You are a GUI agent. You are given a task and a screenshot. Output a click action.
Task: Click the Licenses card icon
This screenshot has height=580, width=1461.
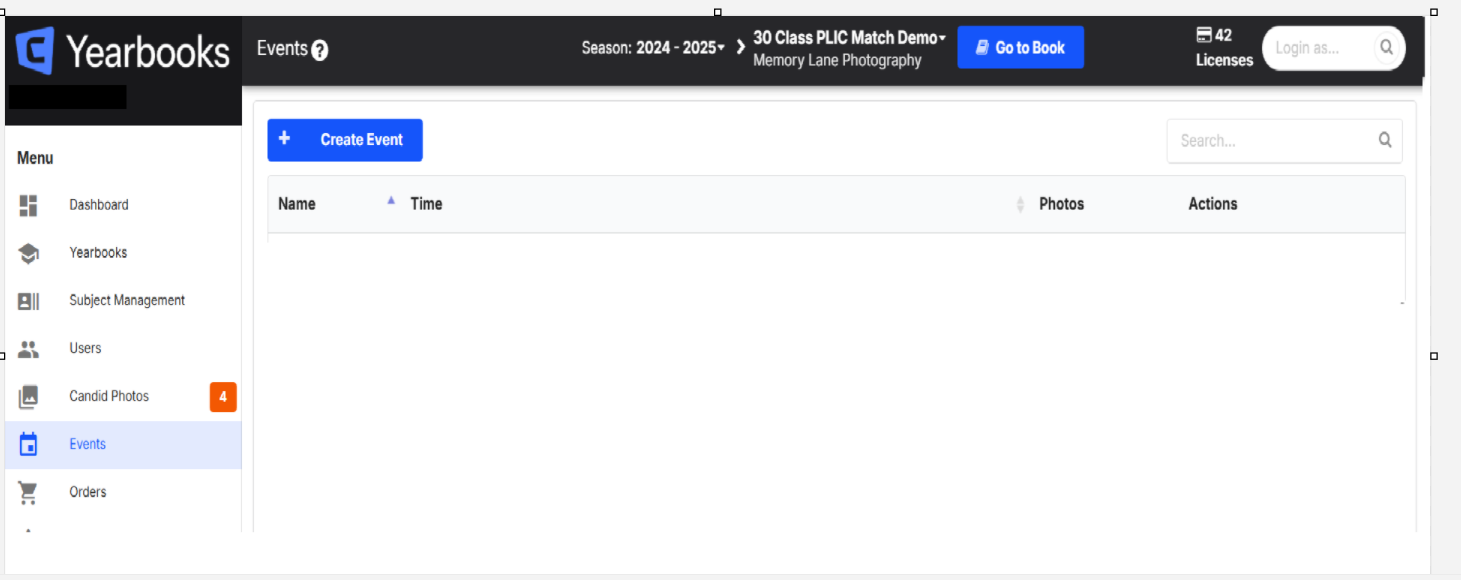tap(1204, 35)
